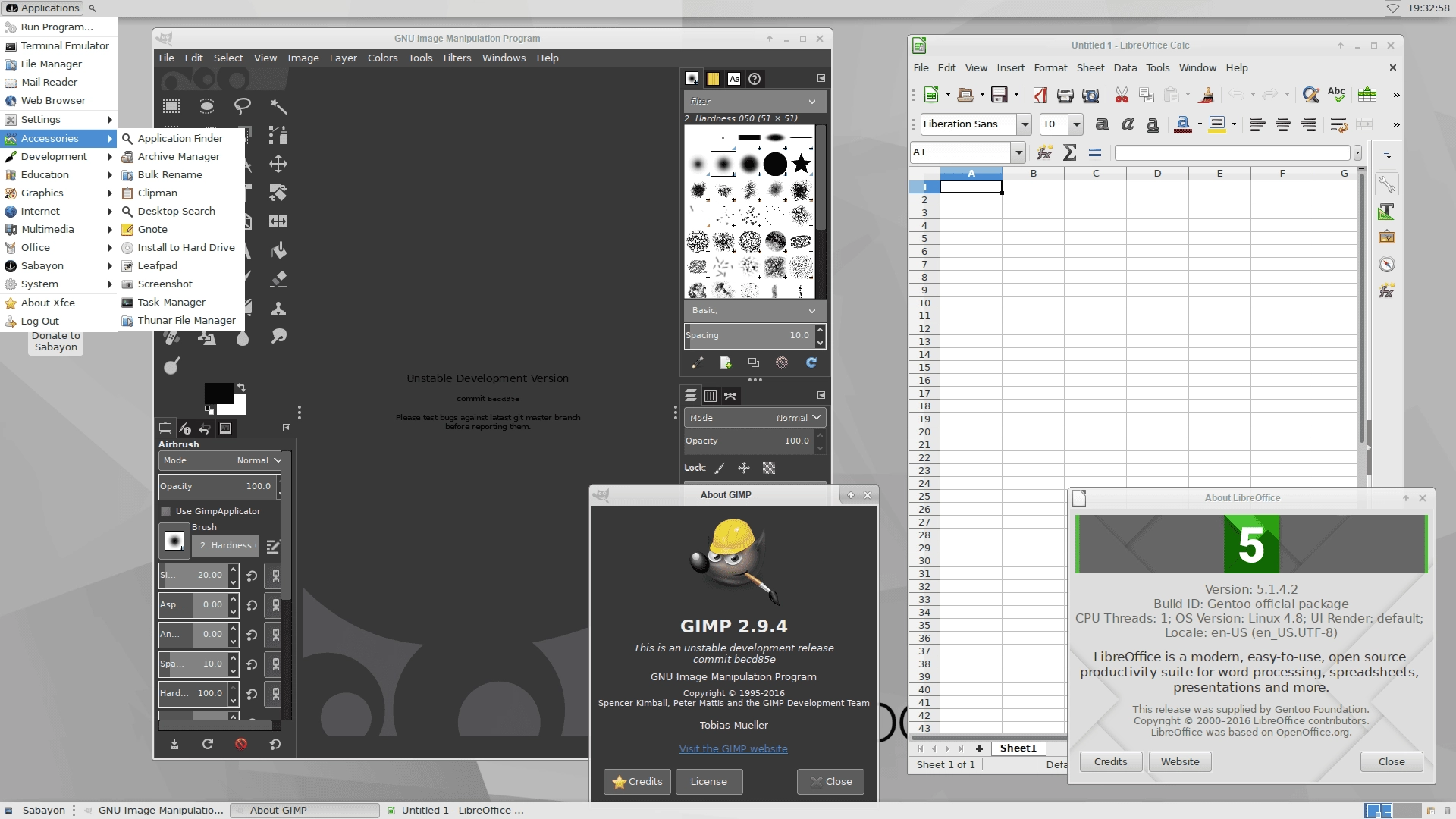1456x819 pixels.
Task: Click the Cut scissors icon in Calc
Action: click(1122, 95)
